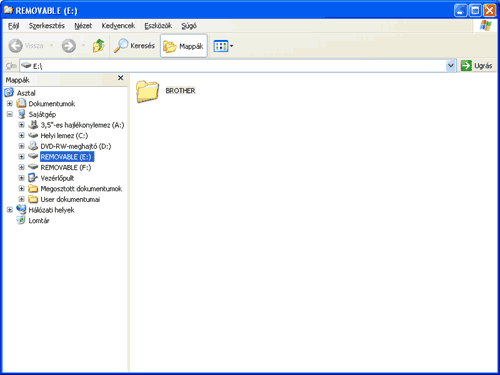Viewport: 500px width, 375px height.
Task: Open the forward history dropdown arrow
Action: click(83, 45)
